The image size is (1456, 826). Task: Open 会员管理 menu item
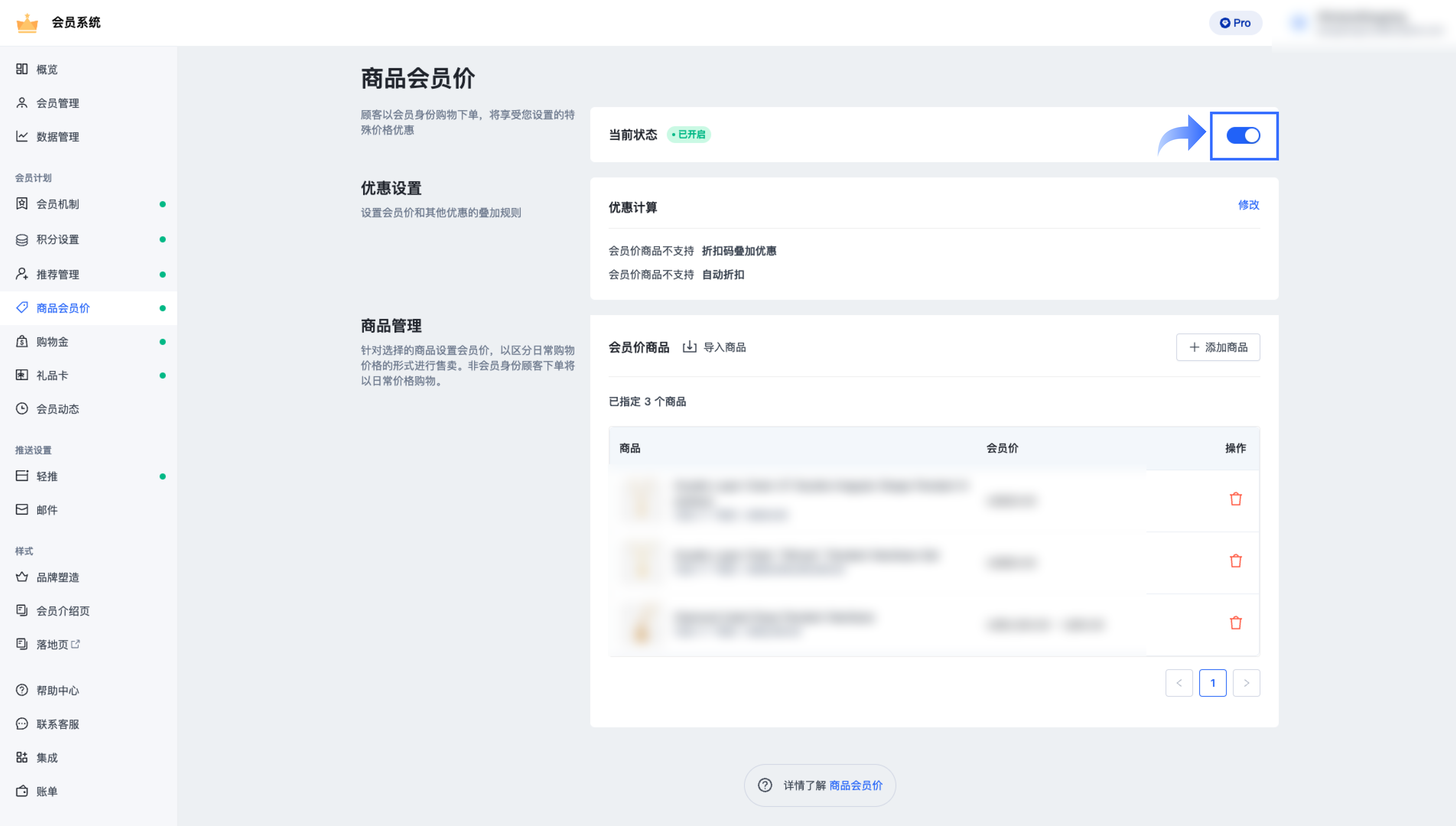click(x=89, y=103)
